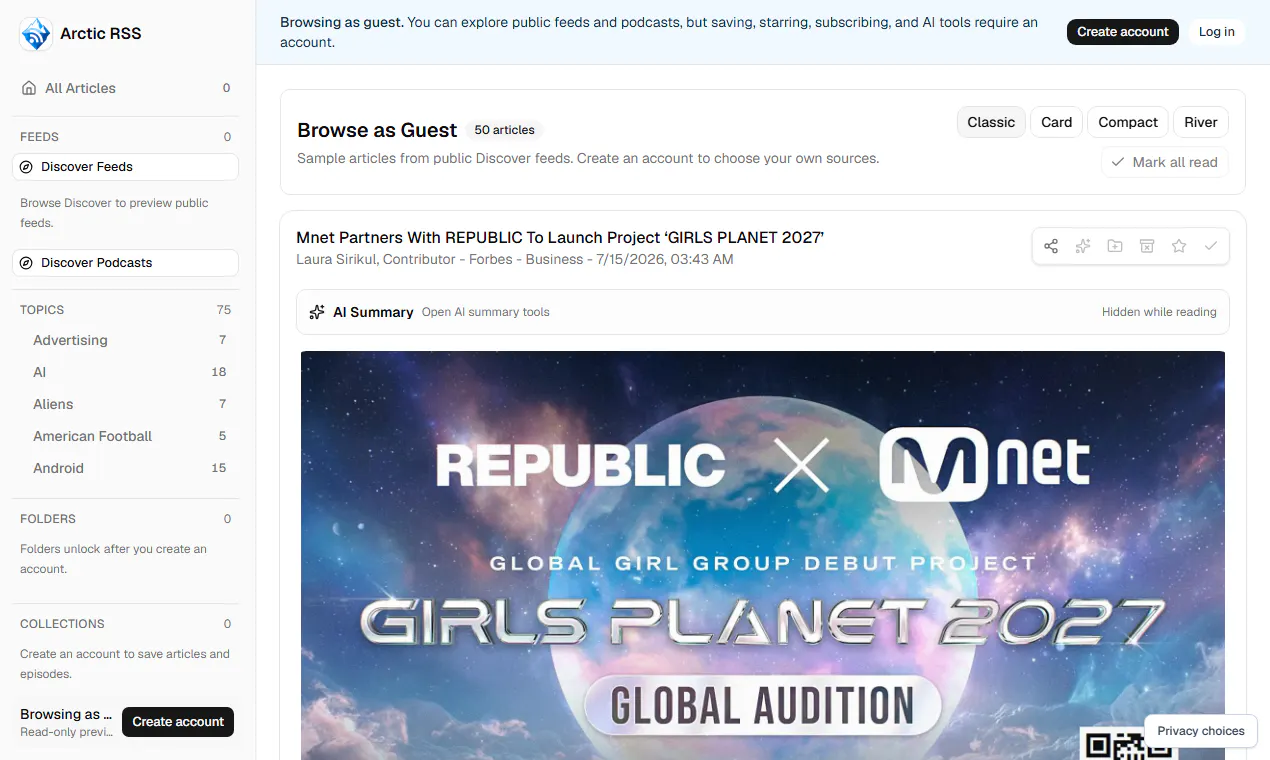Archive the article with box icon
The width and height of the screenshot is (1270, 760).
(x=1147, y=246)
